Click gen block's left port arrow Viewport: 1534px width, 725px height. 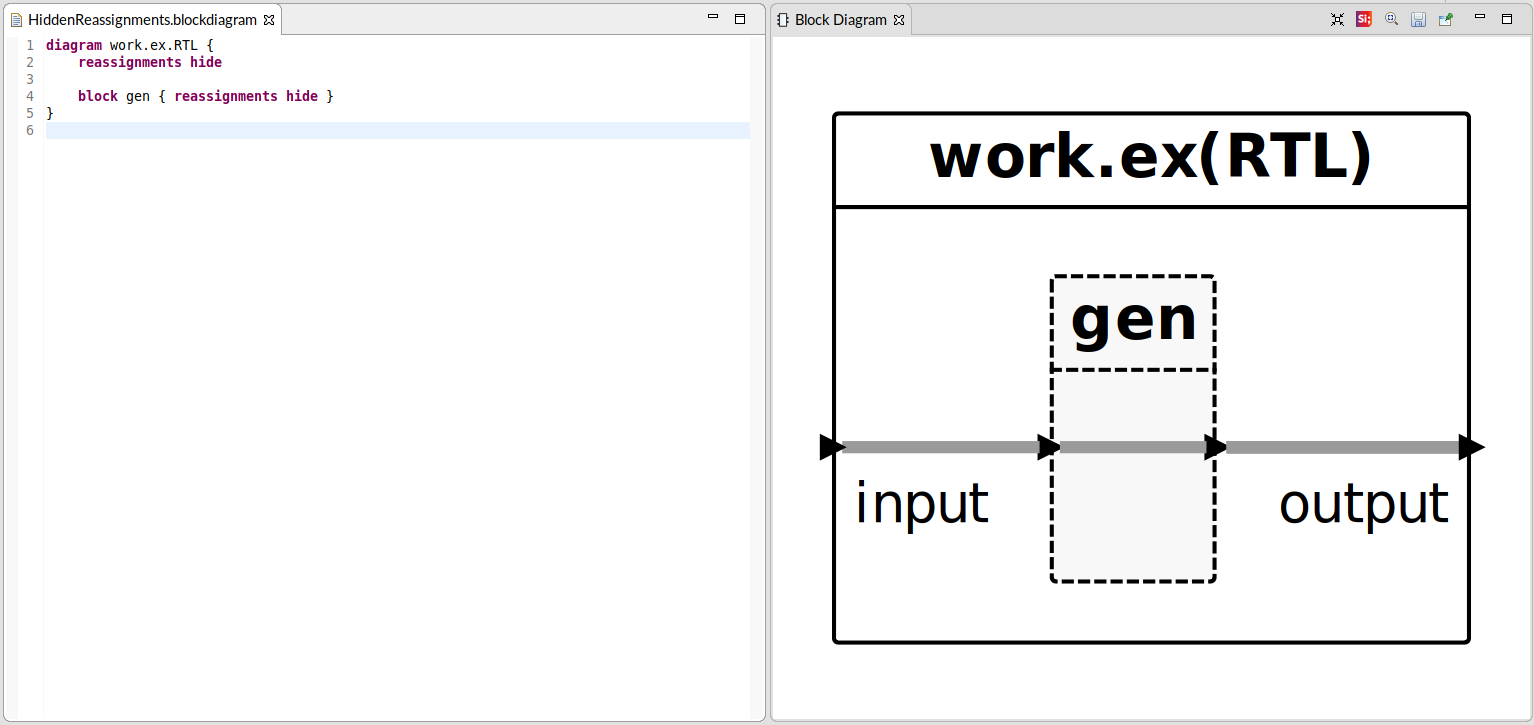click(1049, 447)
